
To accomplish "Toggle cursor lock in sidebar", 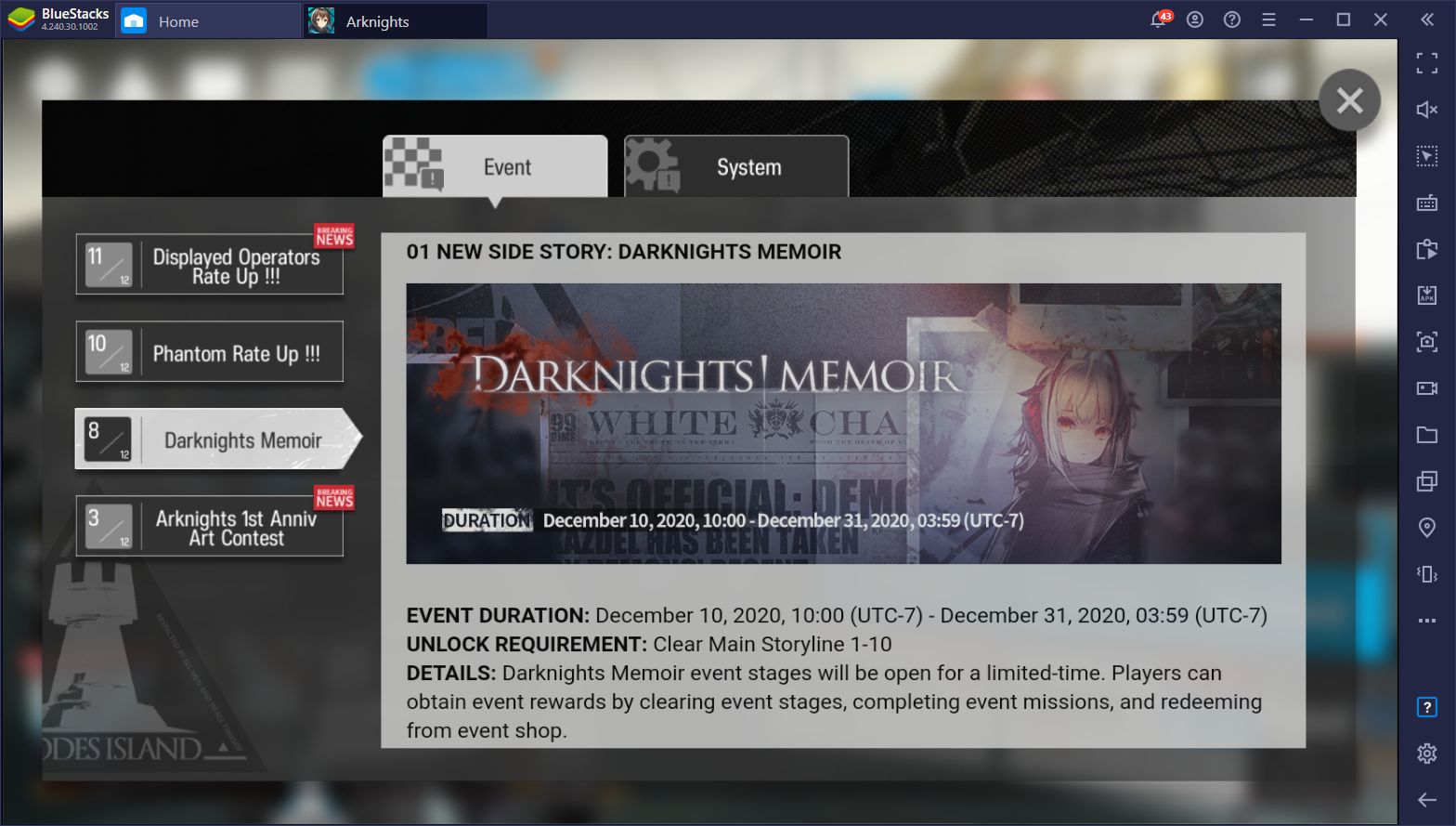I will tap(1427, 156).
